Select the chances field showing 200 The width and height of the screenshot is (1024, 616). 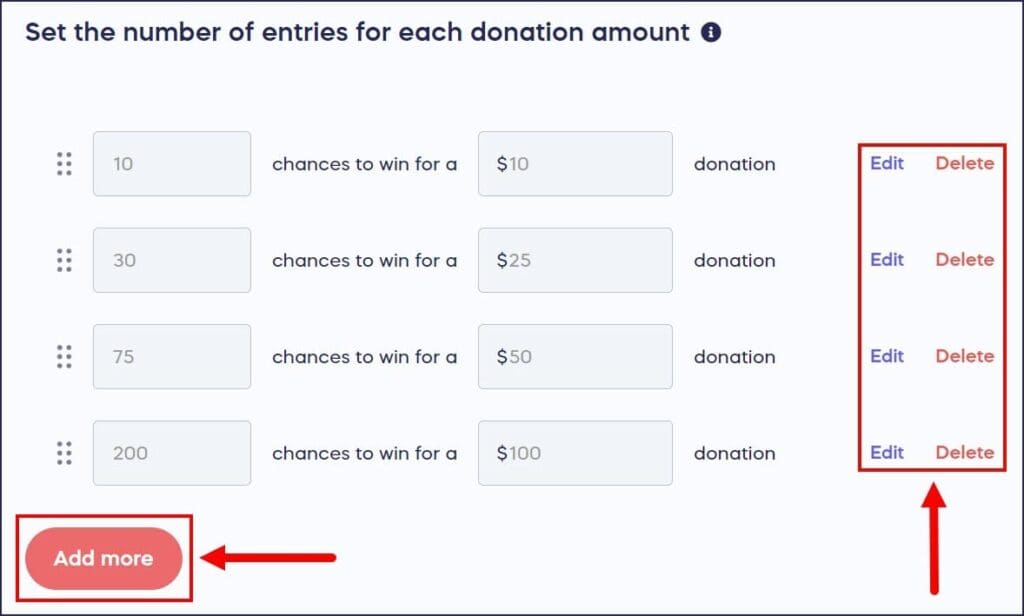172,453
